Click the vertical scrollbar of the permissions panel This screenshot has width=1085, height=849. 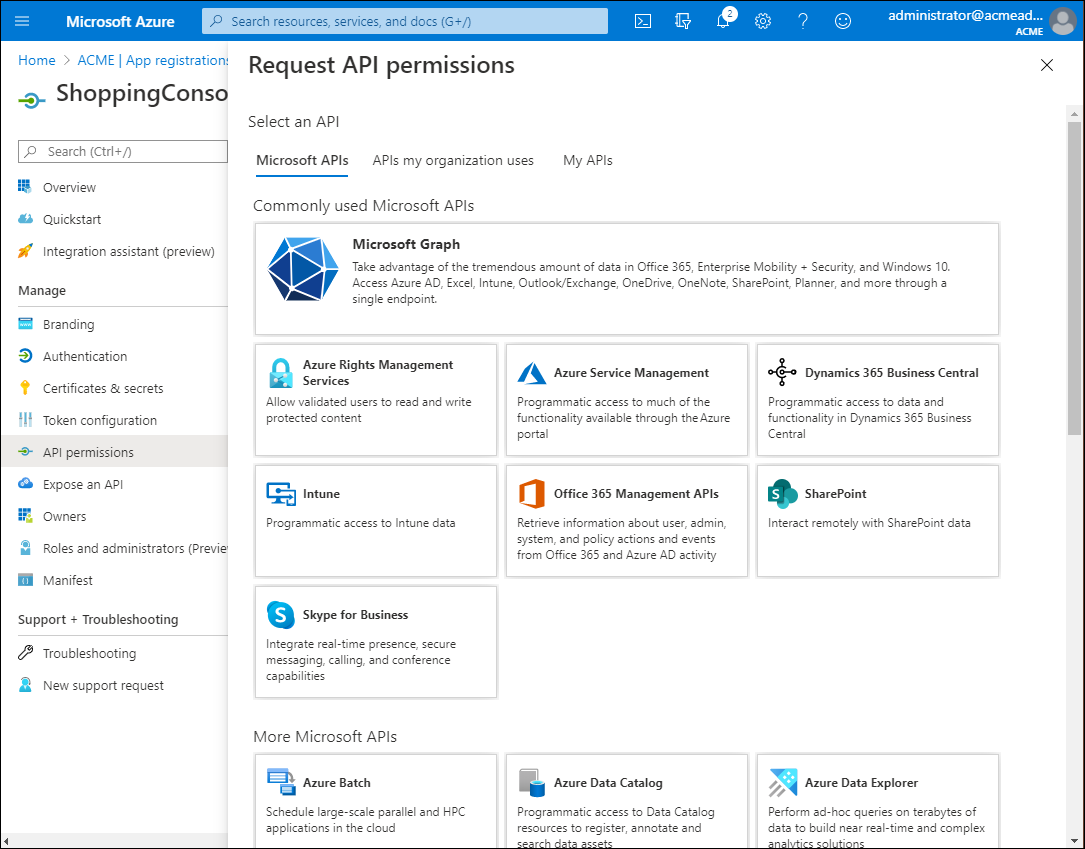(1074, 280)
